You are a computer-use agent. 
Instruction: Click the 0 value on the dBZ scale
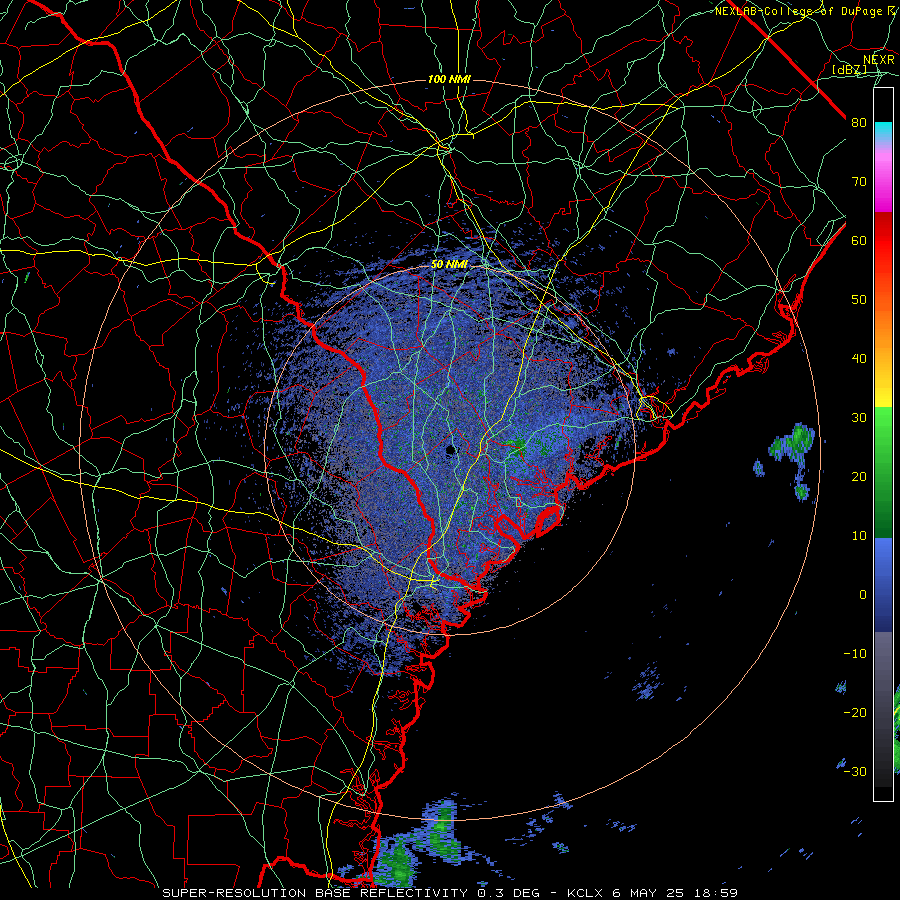coord(863,595)
